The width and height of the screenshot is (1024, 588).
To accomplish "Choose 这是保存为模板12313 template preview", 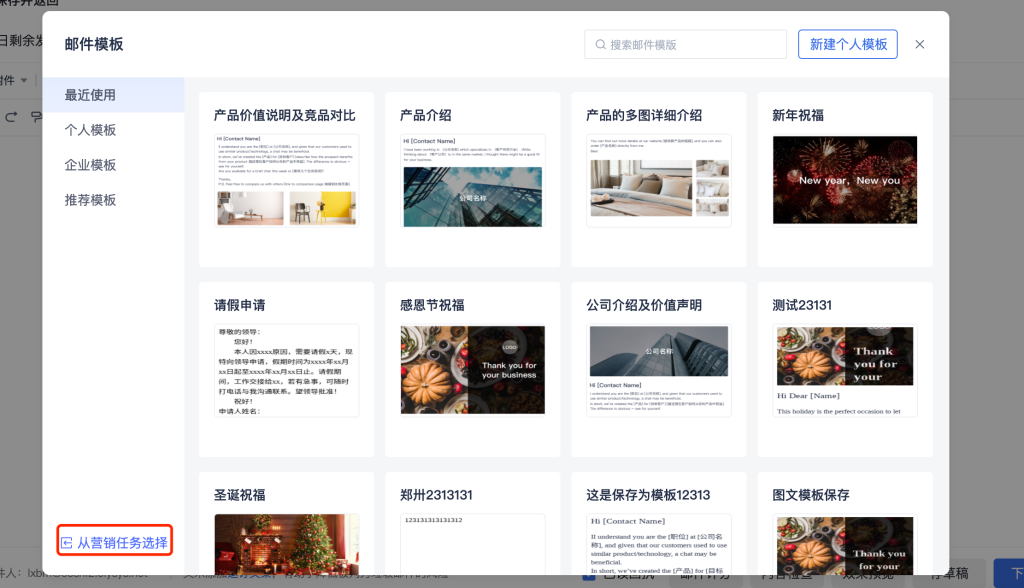I will click(659, 544).
